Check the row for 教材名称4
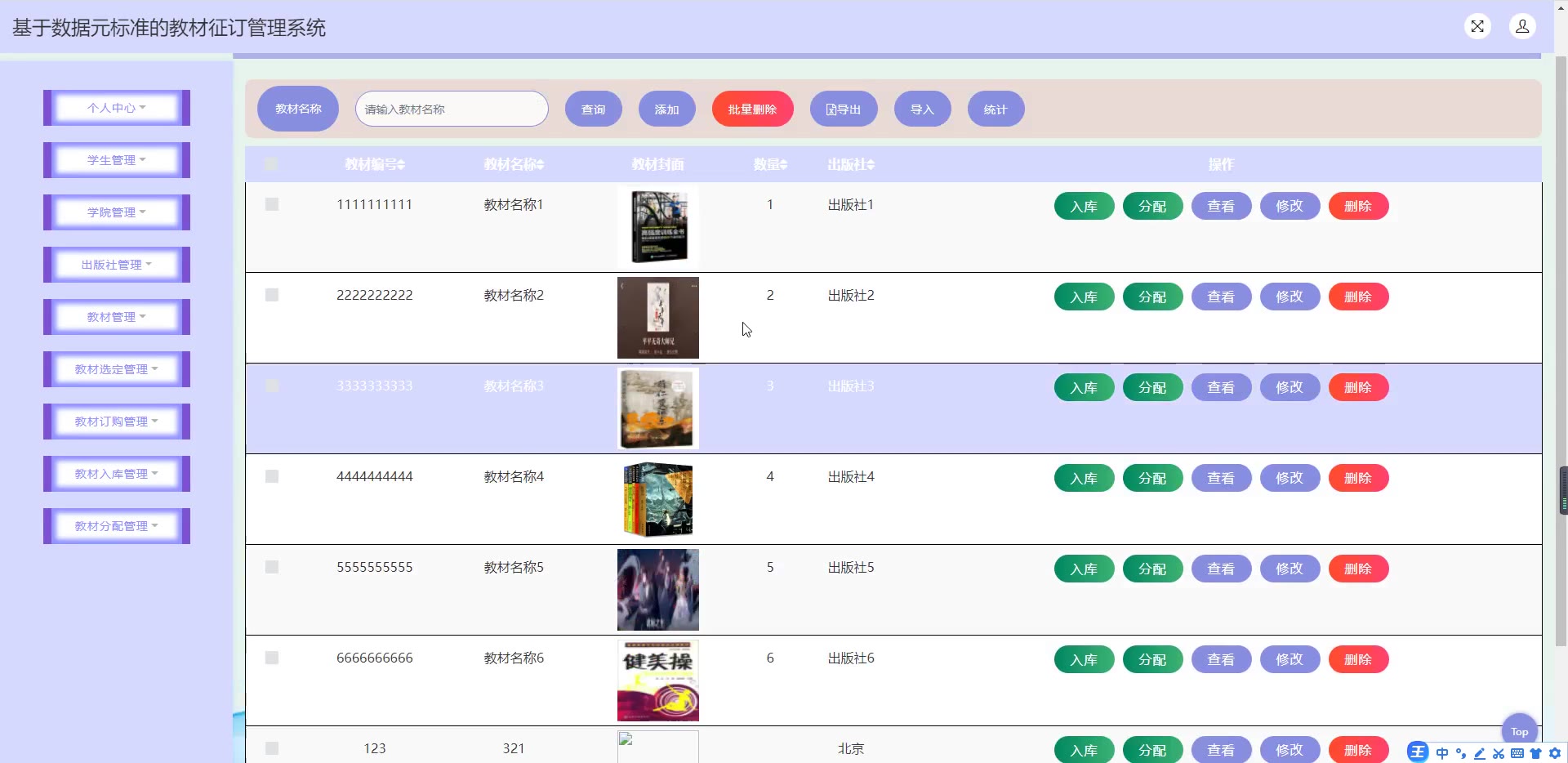Image resolution: width=1568 pixels, height=763 pixels. [272, 476]
